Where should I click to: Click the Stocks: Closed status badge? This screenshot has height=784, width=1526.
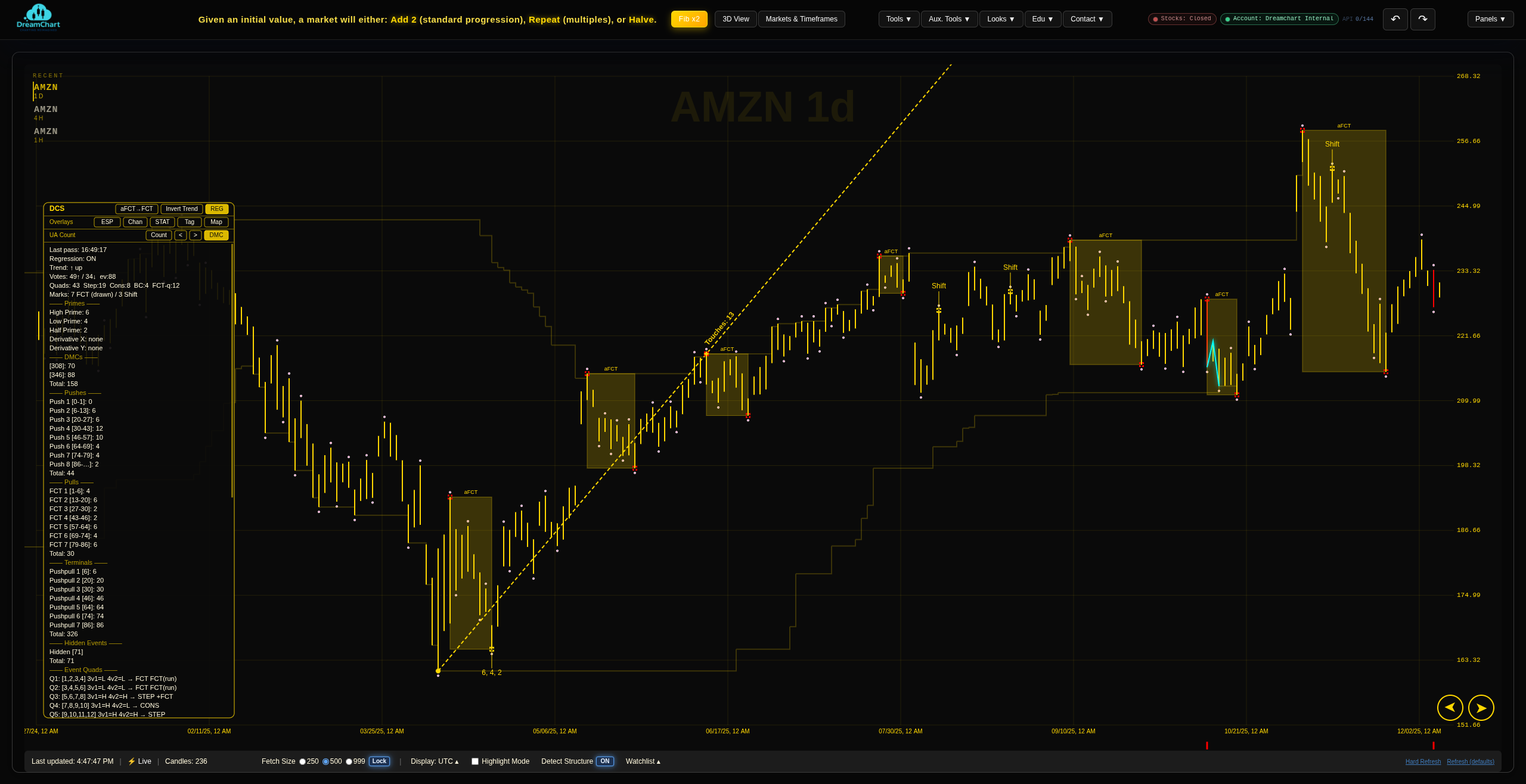pos(1182,19)
